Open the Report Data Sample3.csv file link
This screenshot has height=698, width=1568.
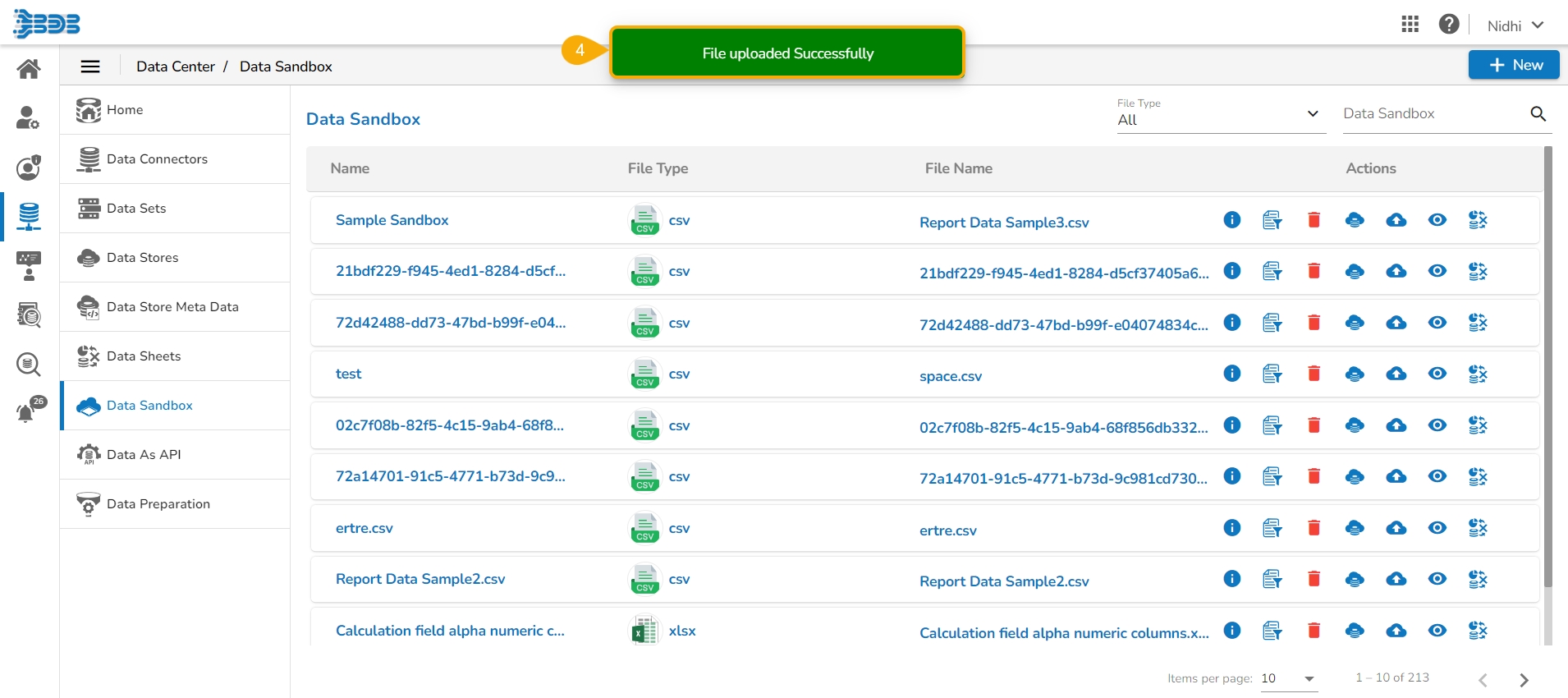click(1004, 223)
